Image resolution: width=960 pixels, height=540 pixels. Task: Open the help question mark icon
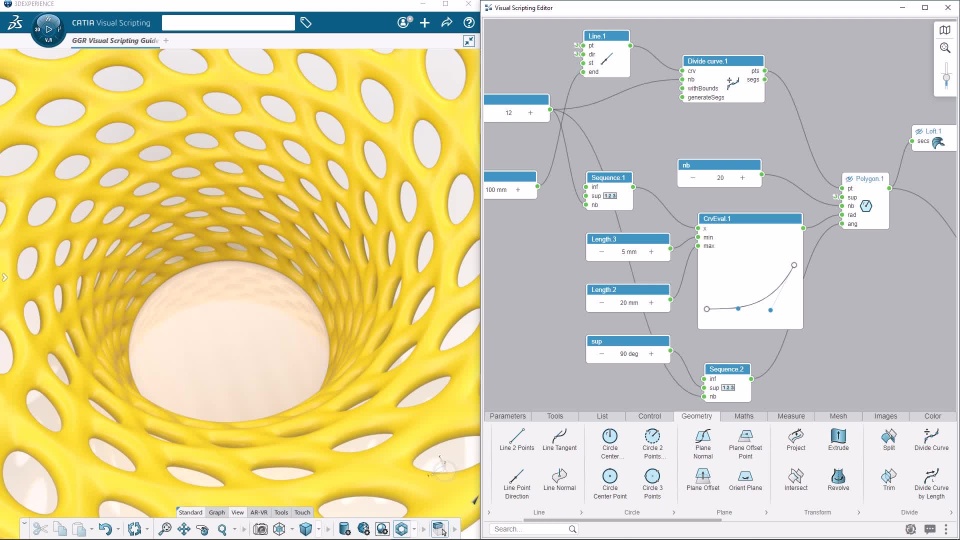coord(469,23)
